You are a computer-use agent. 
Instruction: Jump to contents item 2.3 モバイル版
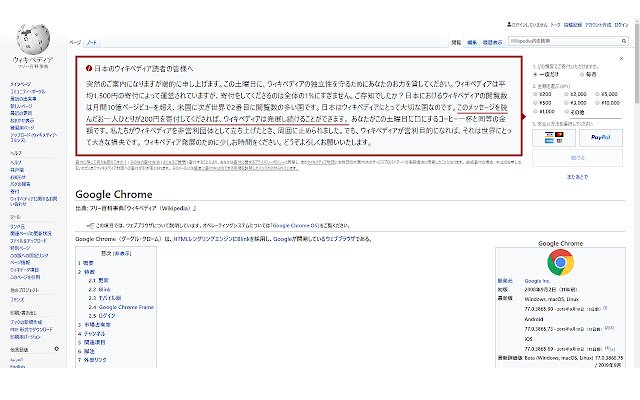coord(105,298)
